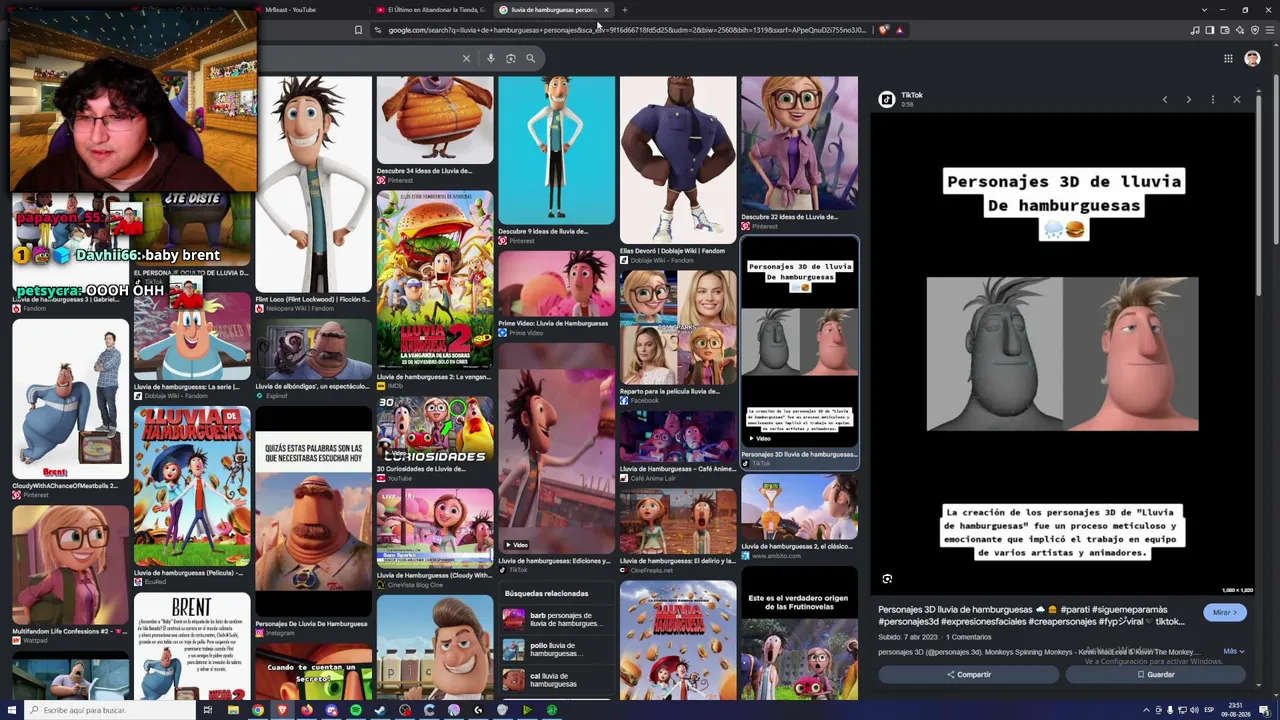1280x720 pixels.
Task: Click the browser address bar URL
Action: click(x=627, y=30)
